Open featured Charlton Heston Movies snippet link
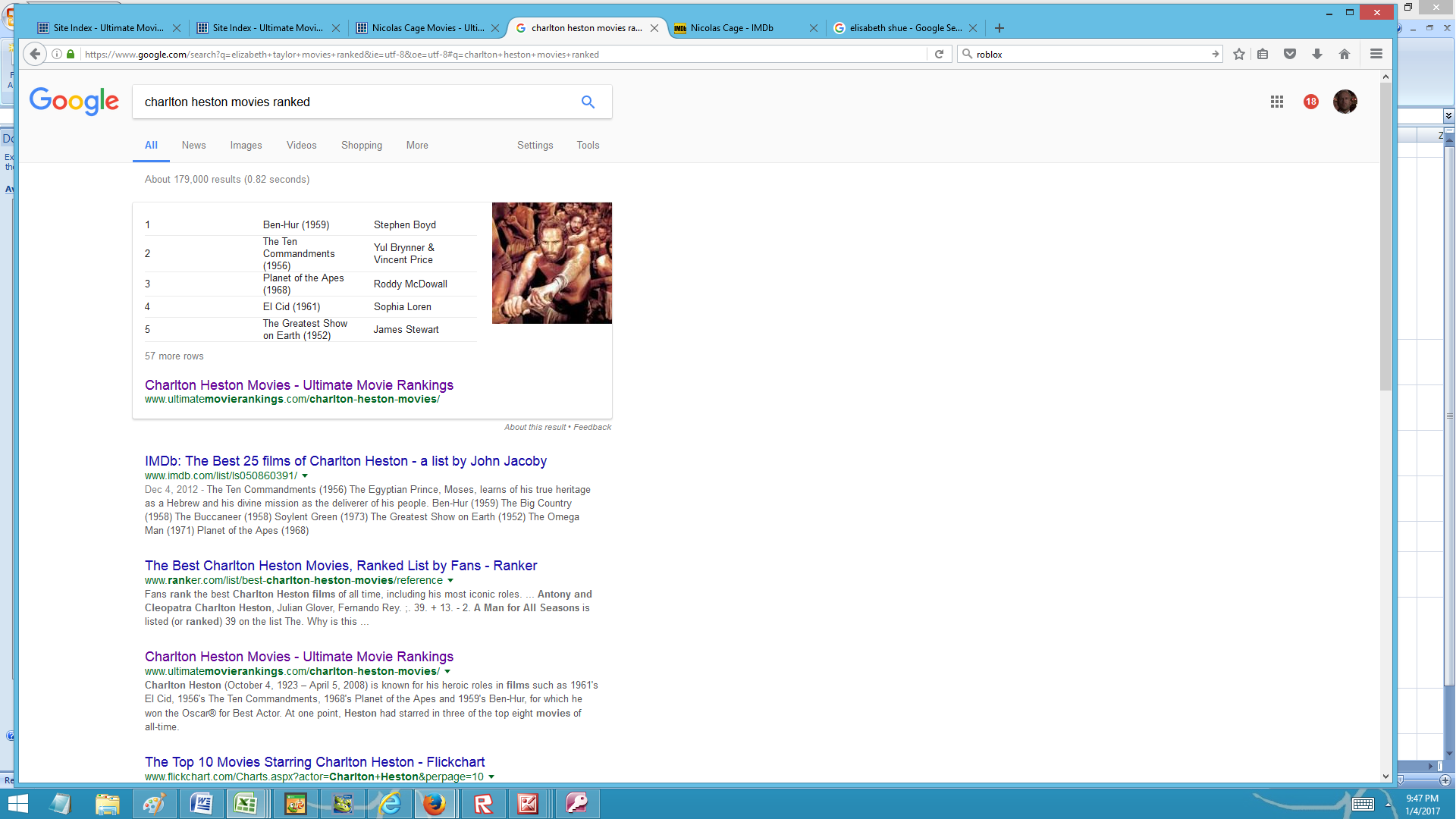This screenshot has width=1456, height=819. click(x=299, y=385)
